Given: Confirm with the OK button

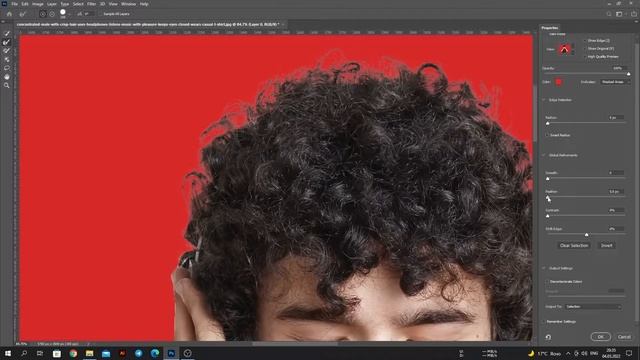Looking at the screenshot, I should point(601,337).
